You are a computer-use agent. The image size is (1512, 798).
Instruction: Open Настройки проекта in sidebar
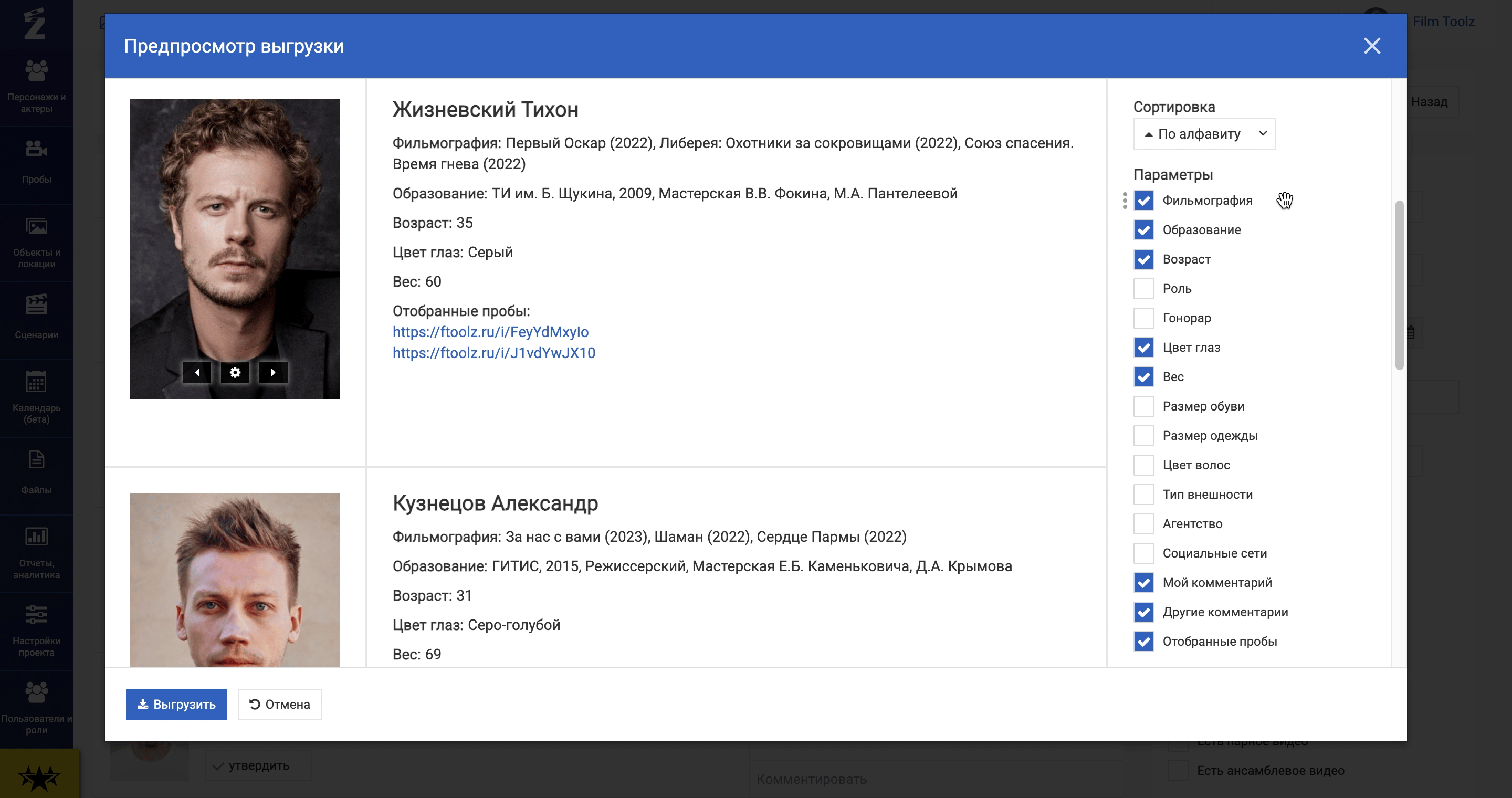click(36, 630)
